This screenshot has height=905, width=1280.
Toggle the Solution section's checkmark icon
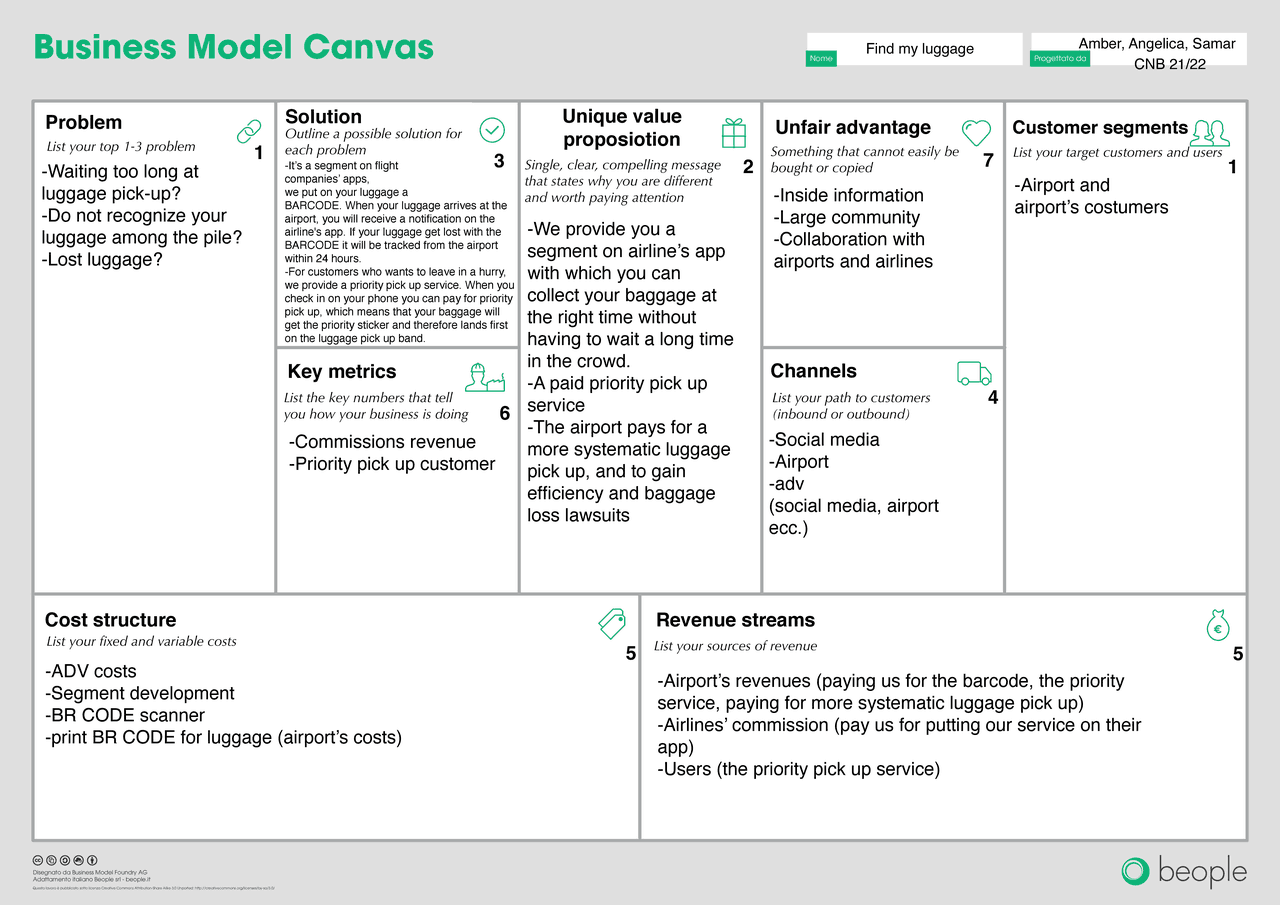tap(492, 130)
